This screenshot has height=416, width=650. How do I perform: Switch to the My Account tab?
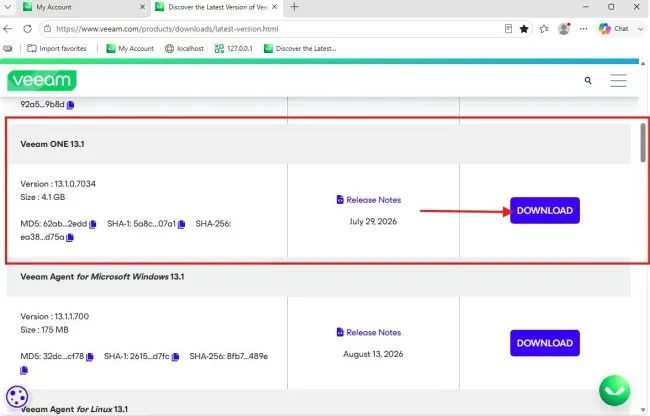click(x=84, y=7)
